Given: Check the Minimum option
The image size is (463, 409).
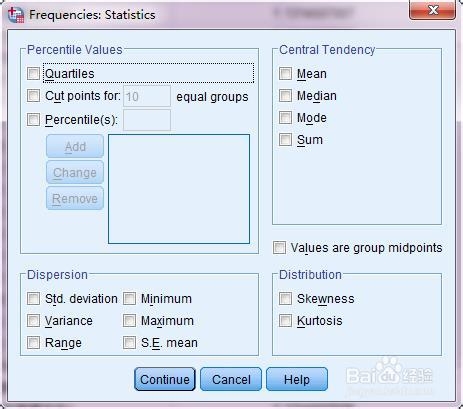Looking at the screenshot, I should click(129, 299).
